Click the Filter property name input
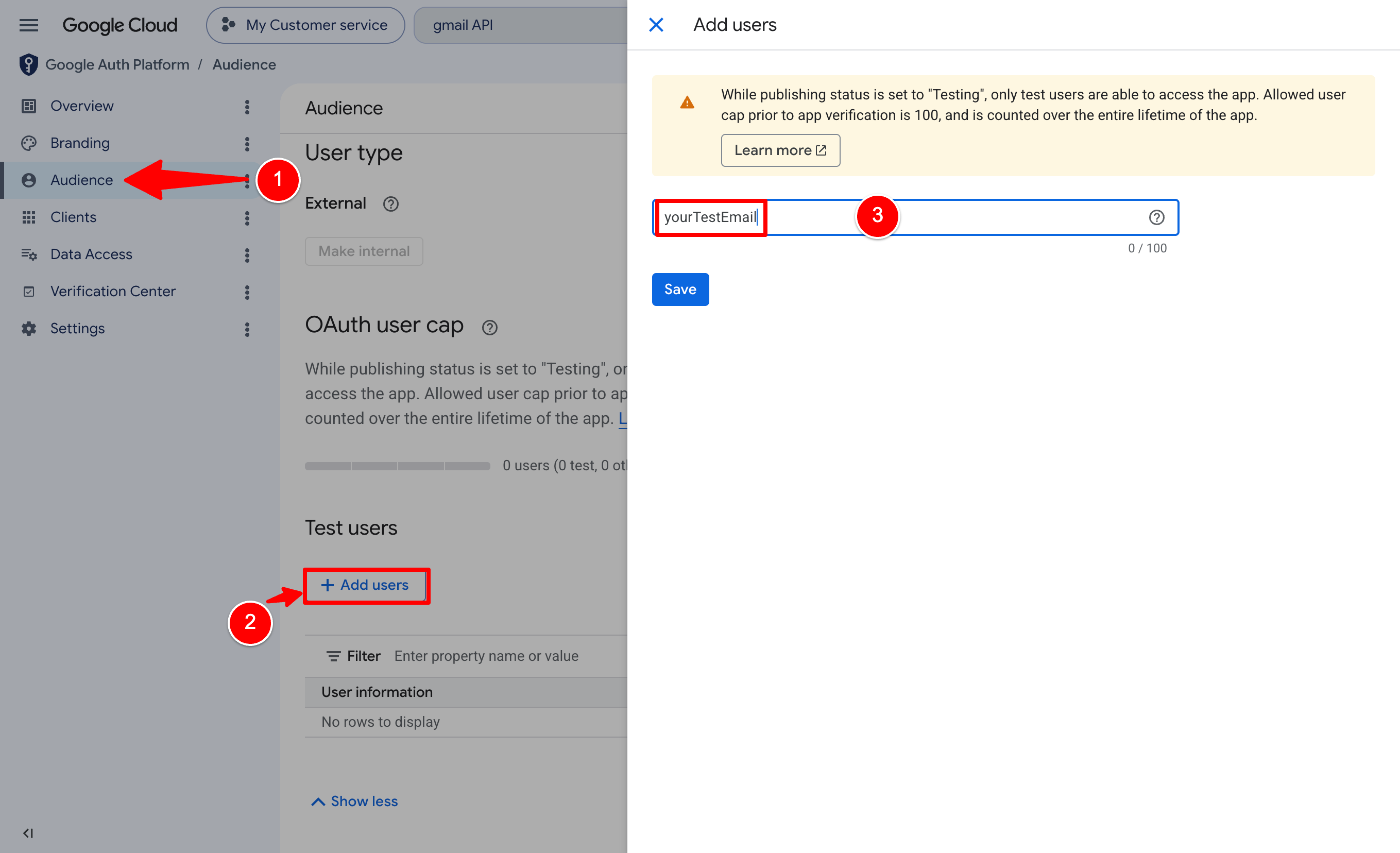The width and height of the screenshot is (1400, 853). pos(486,656)
